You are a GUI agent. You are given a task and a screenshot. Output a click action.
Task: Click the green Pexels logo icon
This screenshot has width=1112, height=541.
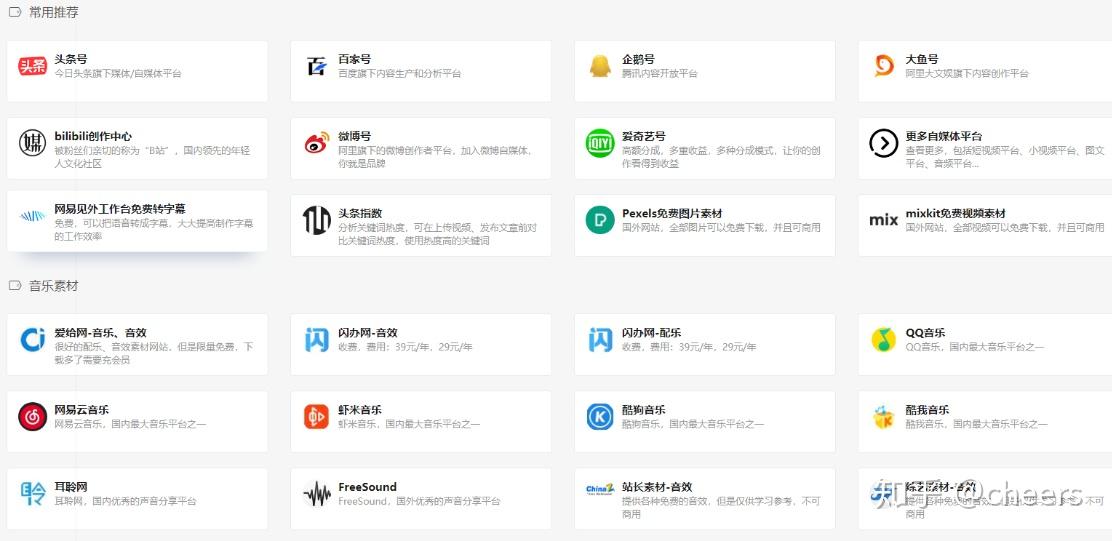pos(600,221)
